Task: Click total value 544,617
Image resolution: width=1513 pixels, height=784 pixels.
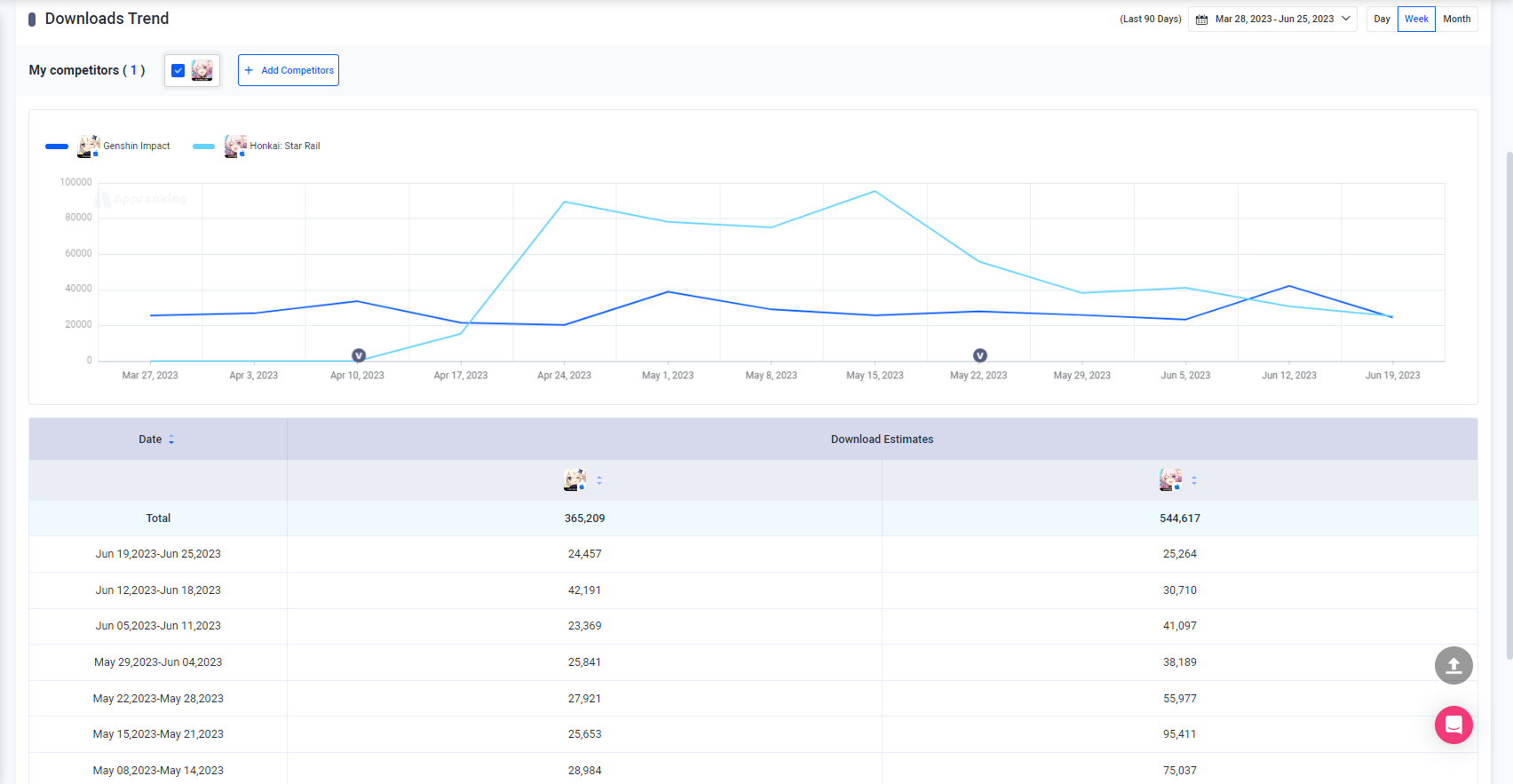Action: pos(1179,519)
